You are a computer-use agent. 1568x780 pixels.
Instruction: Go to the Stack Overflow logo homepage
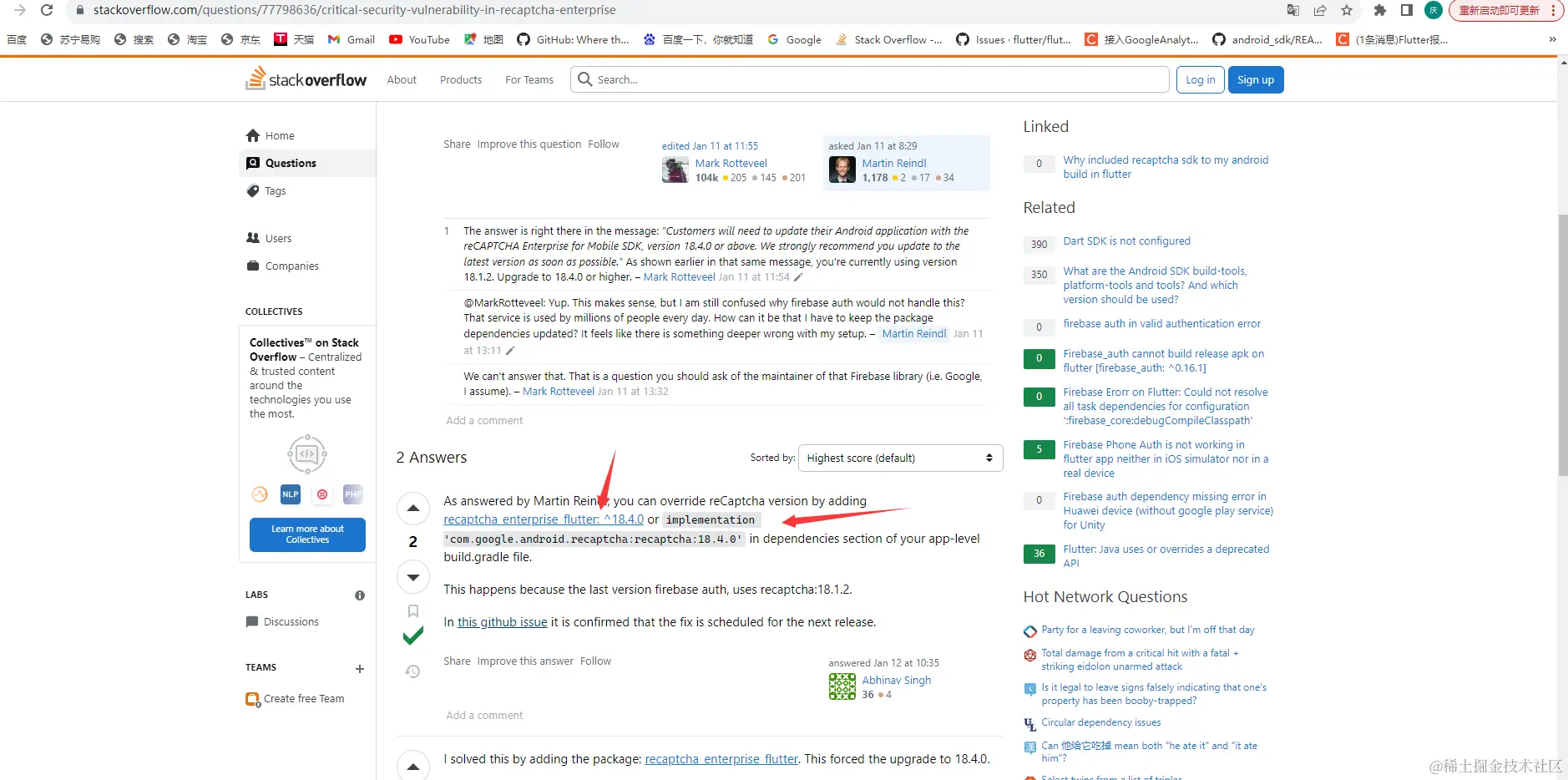click(x=306, y=79)
